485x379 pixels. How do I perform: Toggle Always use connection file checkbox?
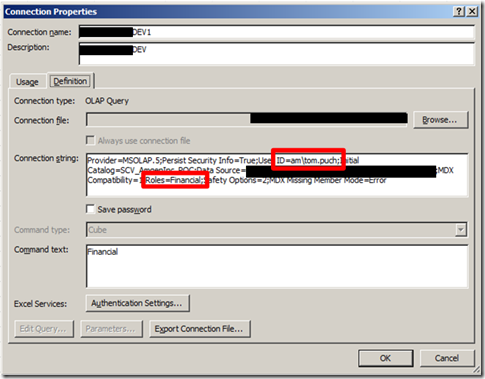coord(90,140)
